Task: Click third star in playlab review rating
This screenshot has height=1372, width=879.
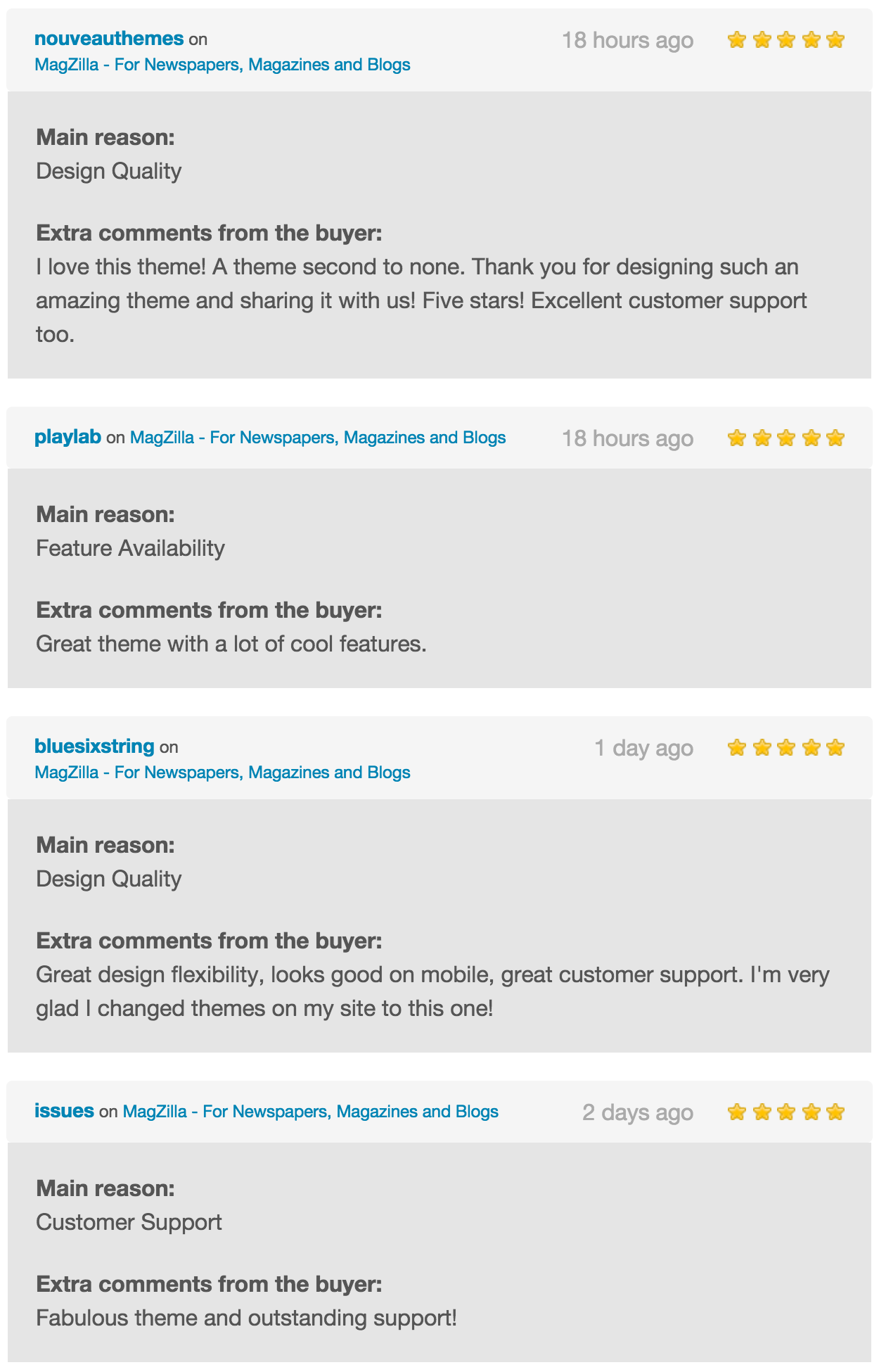Action: [786, 438]
